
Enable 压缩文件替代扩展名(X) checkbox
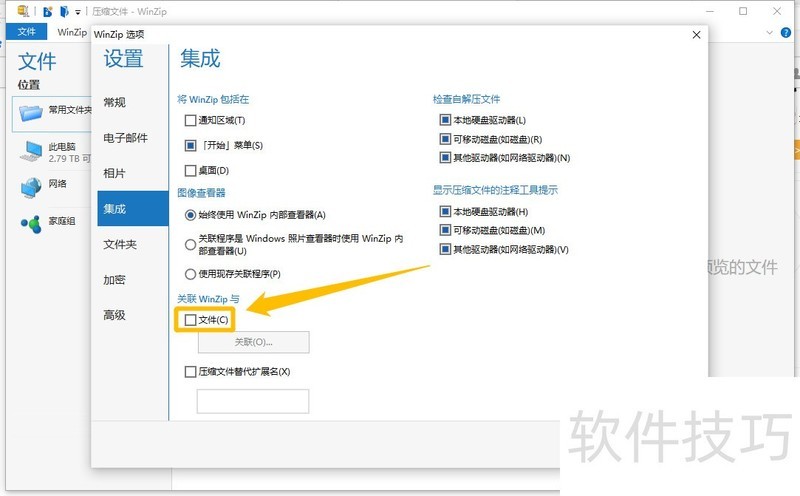pos(190,371)
